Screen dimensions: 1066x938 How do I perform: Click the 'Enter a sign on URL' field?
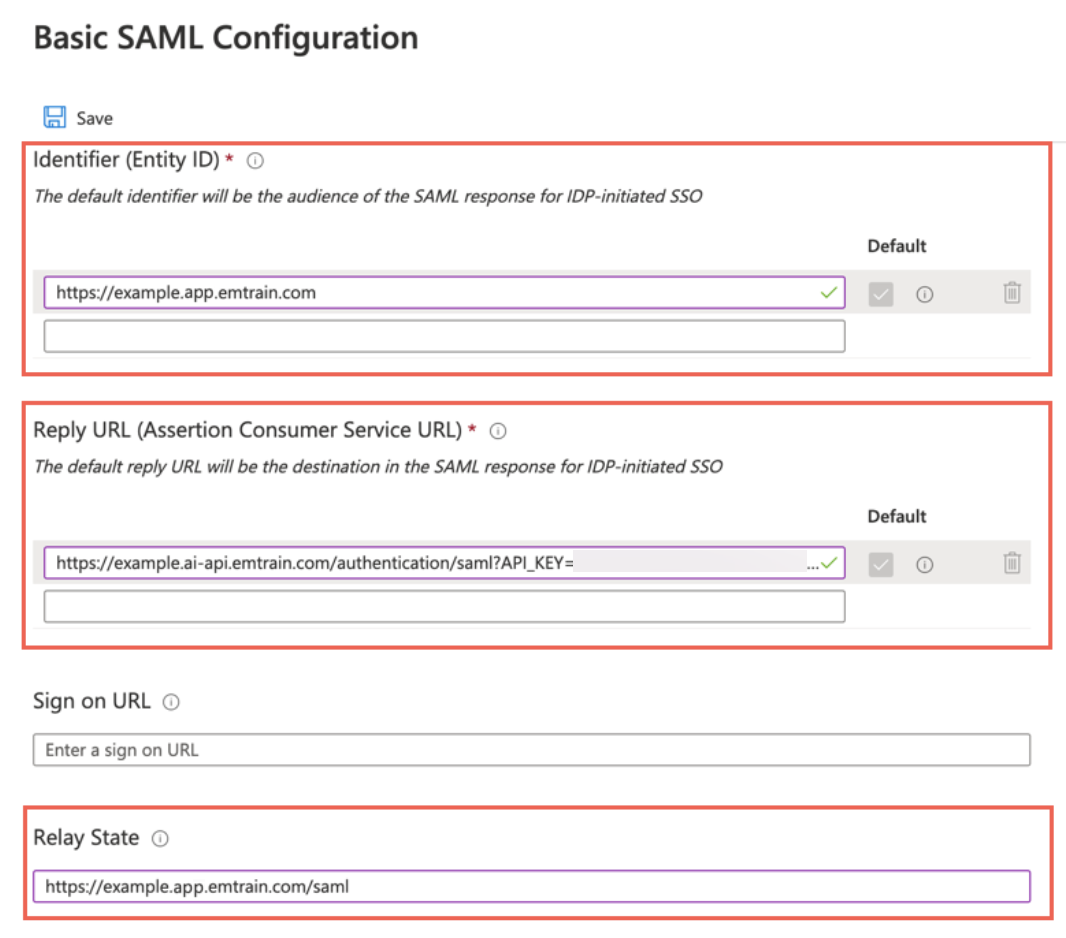[x=530, y=750]
